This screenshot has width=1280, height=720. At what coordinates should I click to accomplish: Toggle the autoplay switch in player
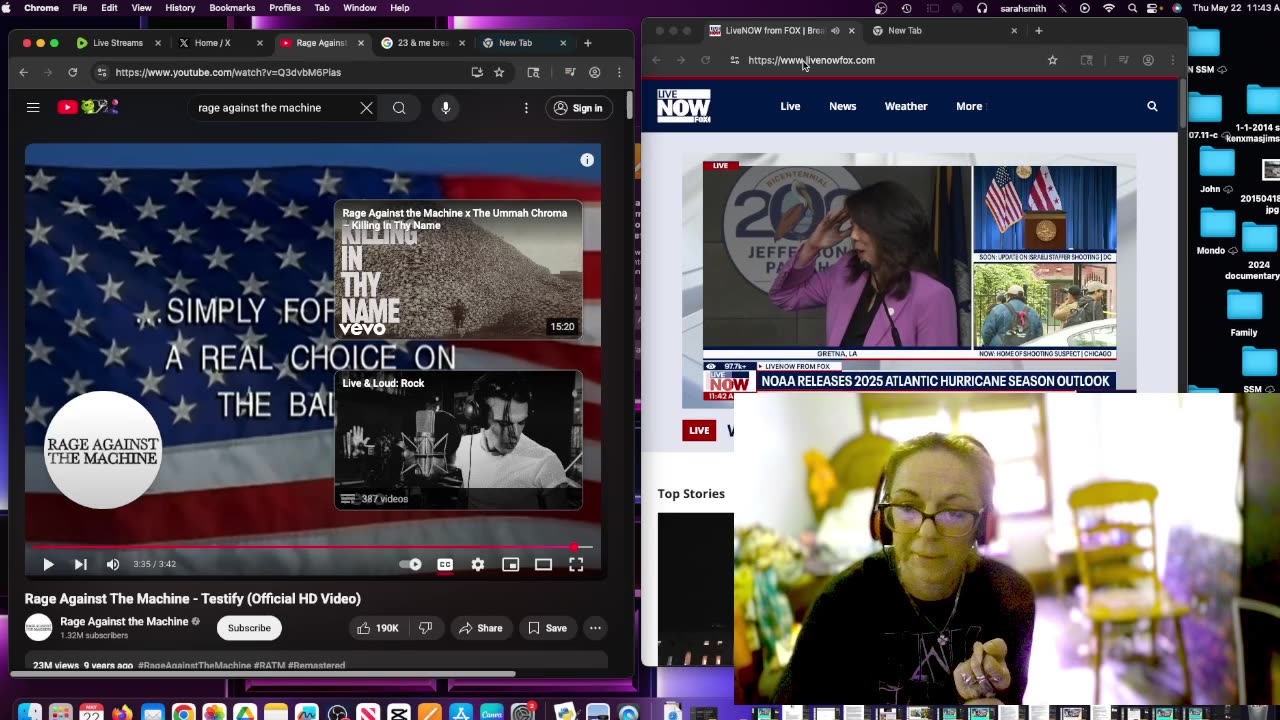[411, 564]
